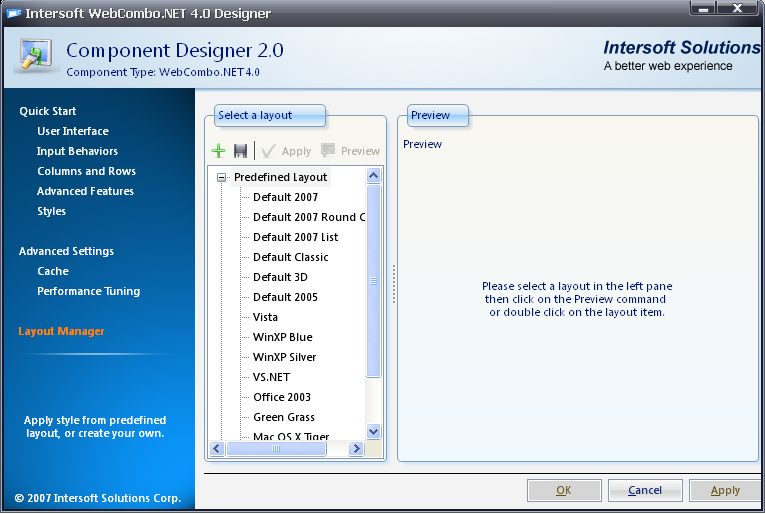Select Mac OS X Tiger layout
Image resolution: width=765 pixels, height=514 pixels.
291,436
